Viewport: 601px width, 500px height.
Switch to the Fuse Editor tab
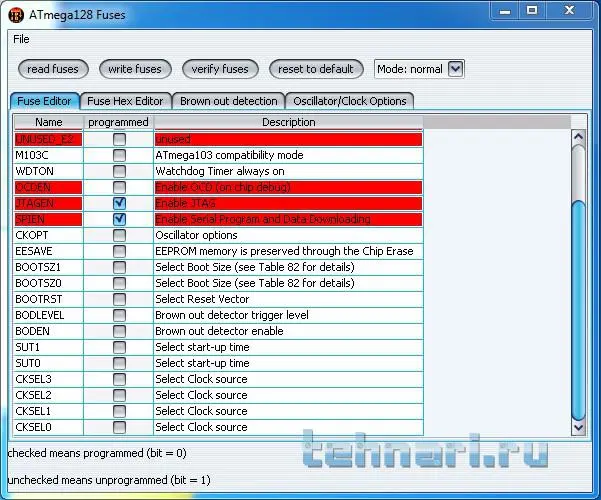tap(44, 101)
